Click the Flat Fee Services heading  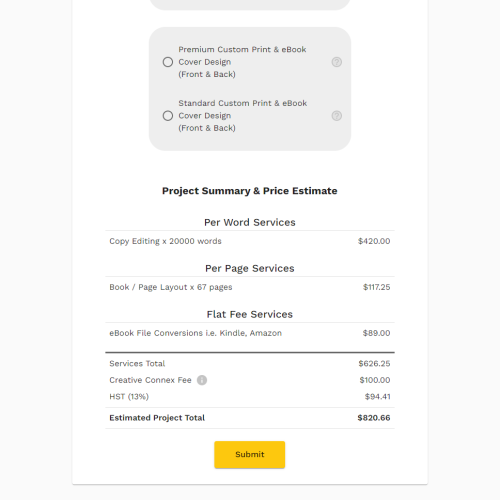coord(250,314)
